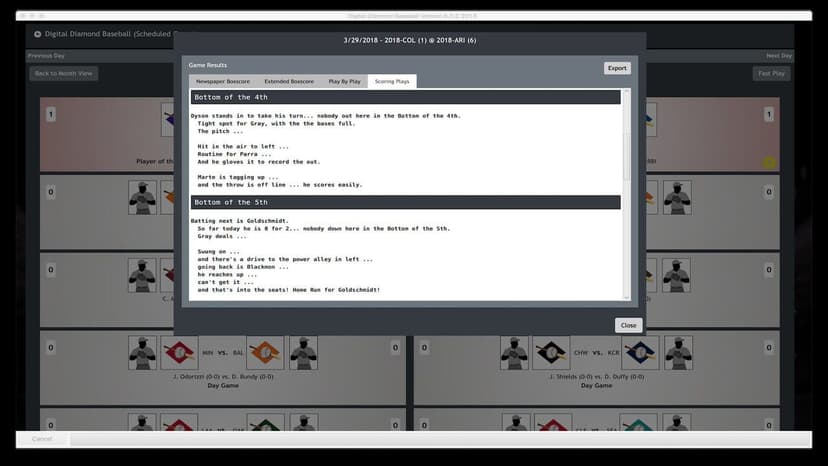Click the 'Bottom of the 5th' header
This screenshot has width=828, height=466.
(x=406, y=202)
